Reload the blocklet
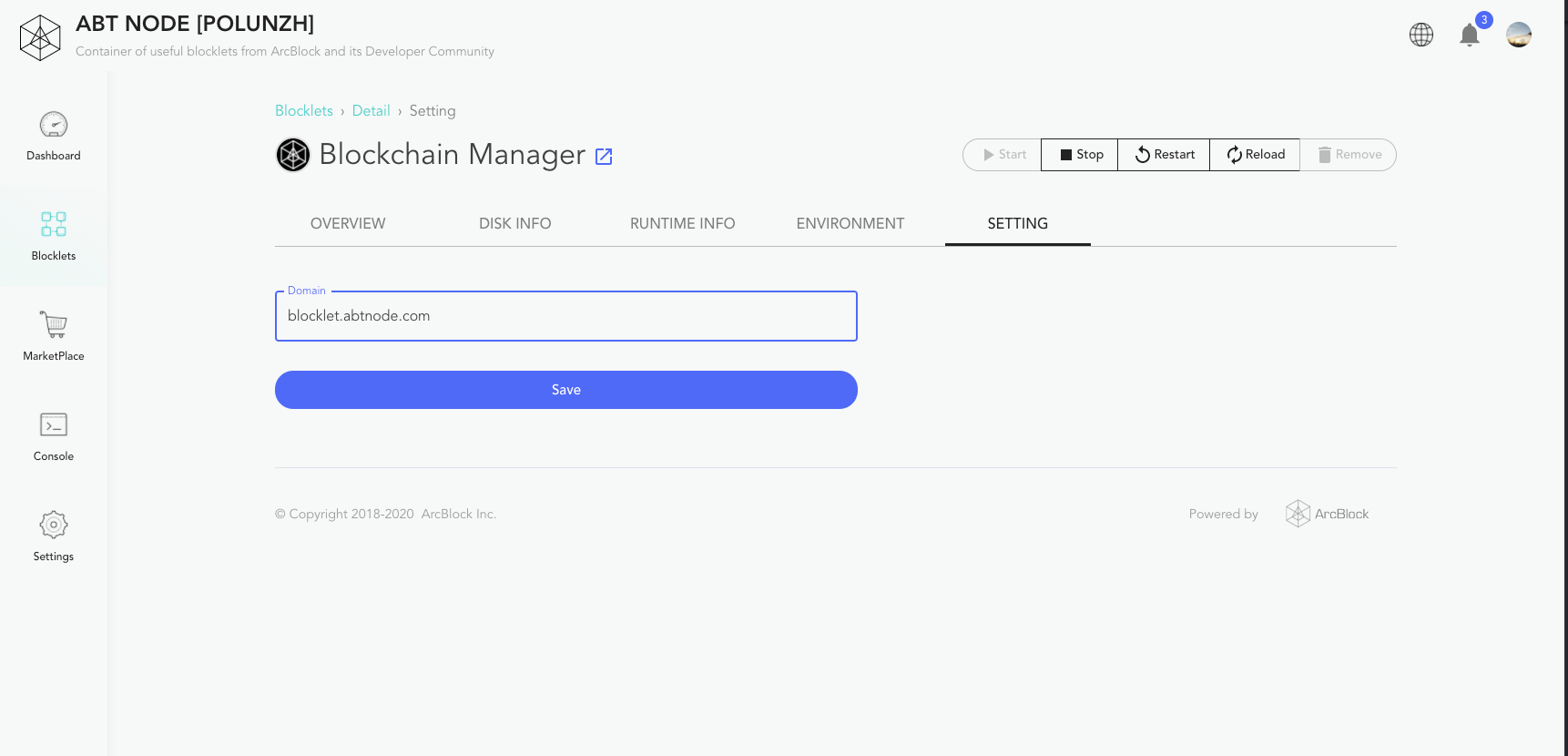This screenshot has width=1568, height=756. click(1255, 155)
